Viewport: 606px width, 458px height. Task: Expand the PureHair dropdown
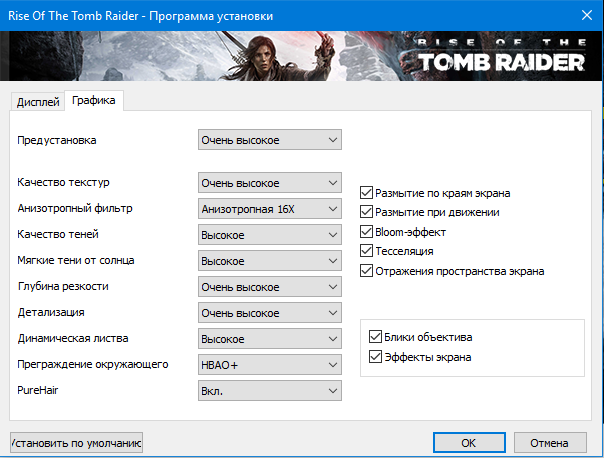point(270,391)
